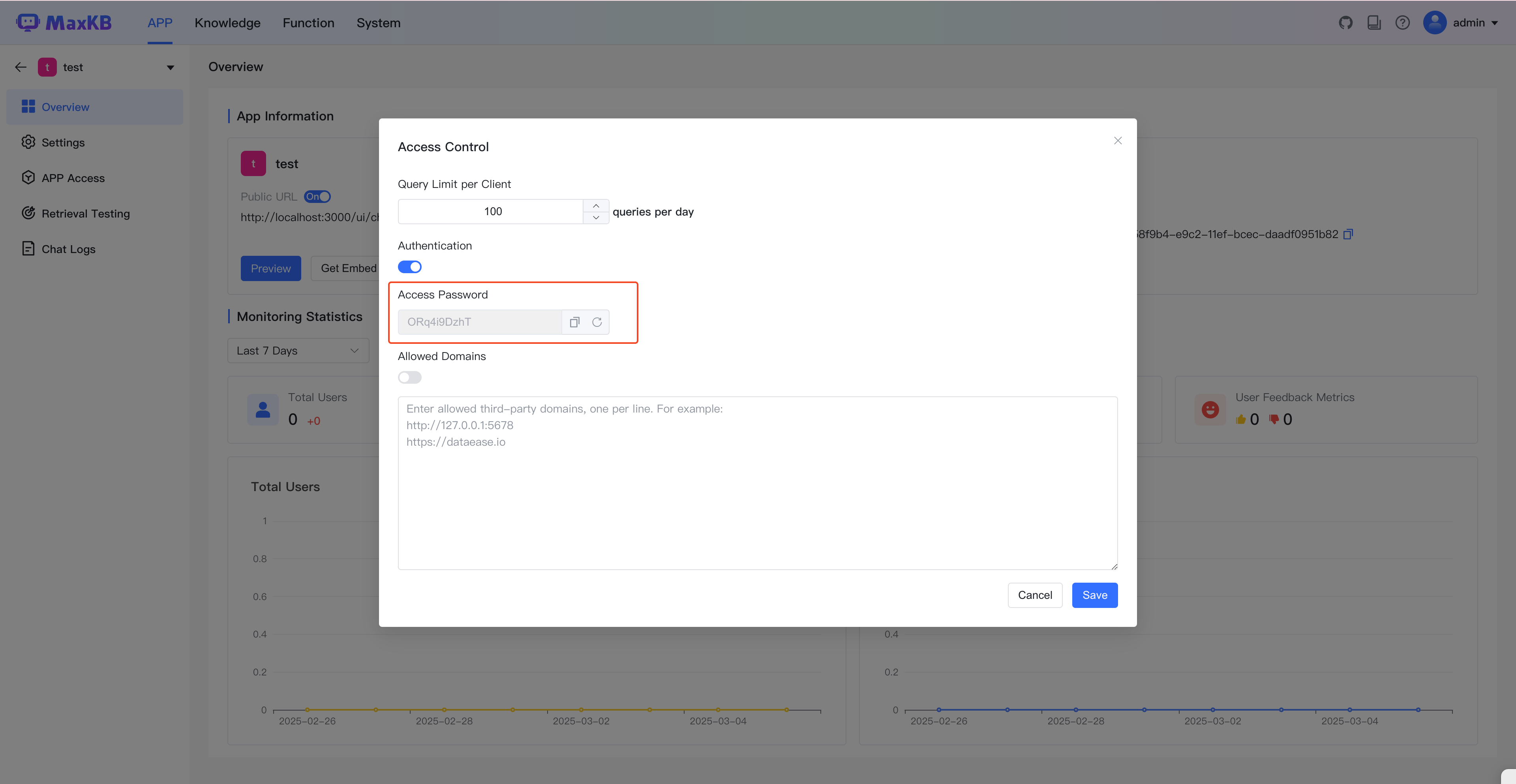Viewport: 1516px width, 784px height.
Task: Decrease query limit with down arrow
Action: 596,218
